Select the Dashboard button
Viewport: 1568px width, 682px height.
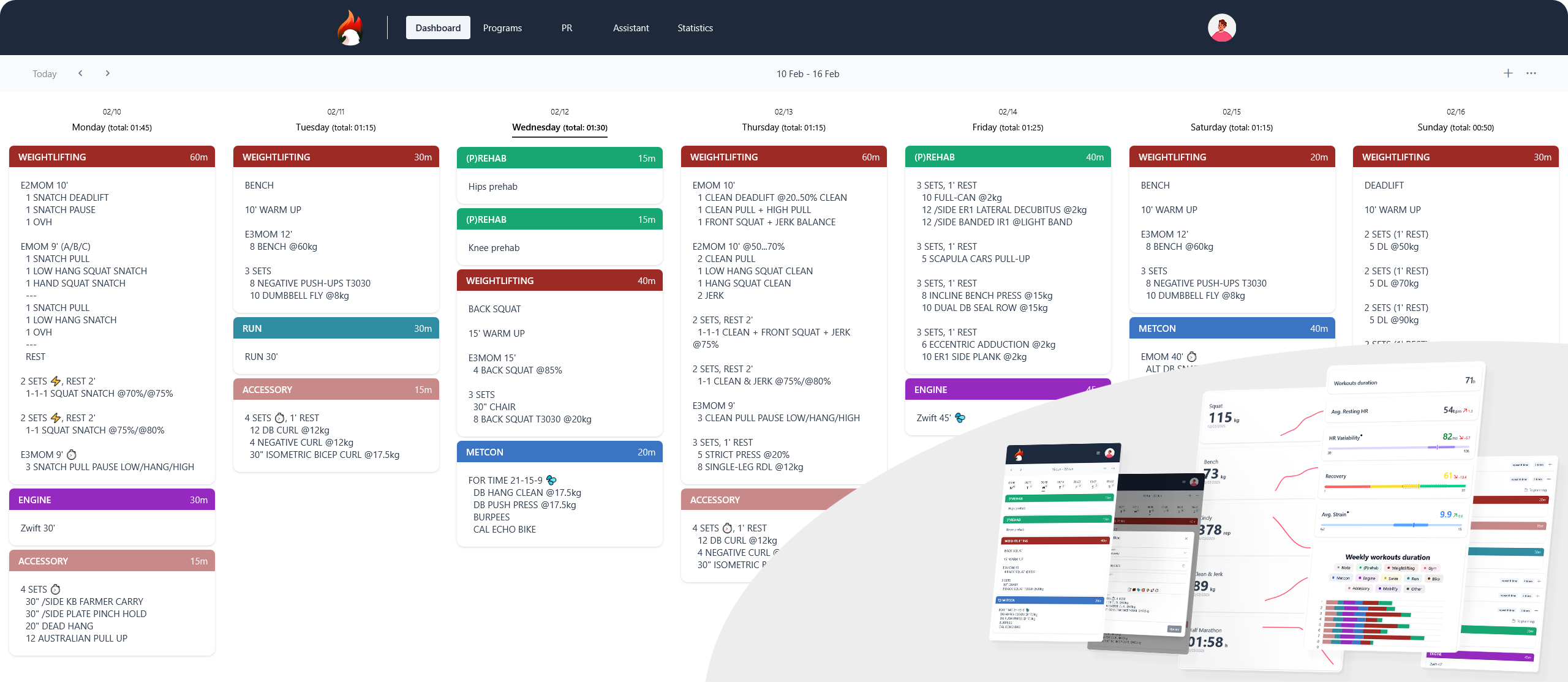click(438, 28)
